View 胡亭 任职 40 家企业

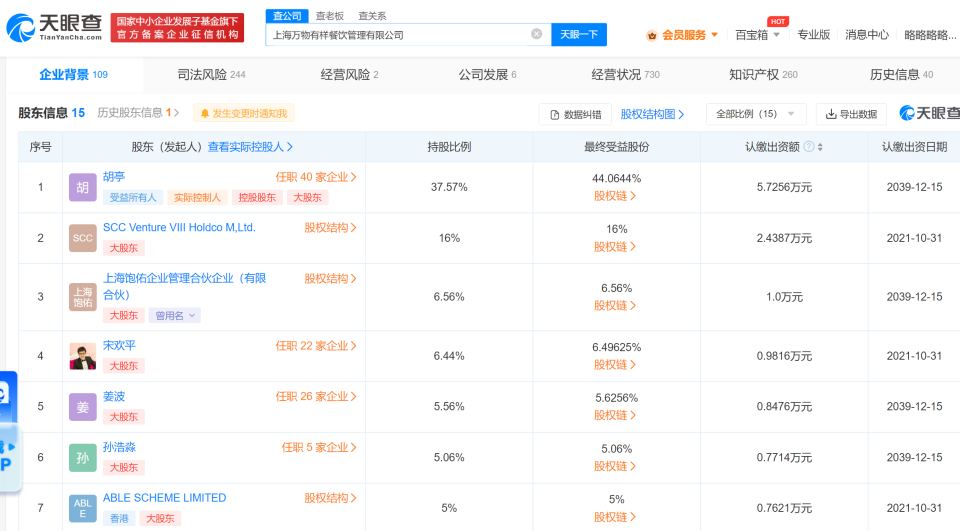point(316,177)
